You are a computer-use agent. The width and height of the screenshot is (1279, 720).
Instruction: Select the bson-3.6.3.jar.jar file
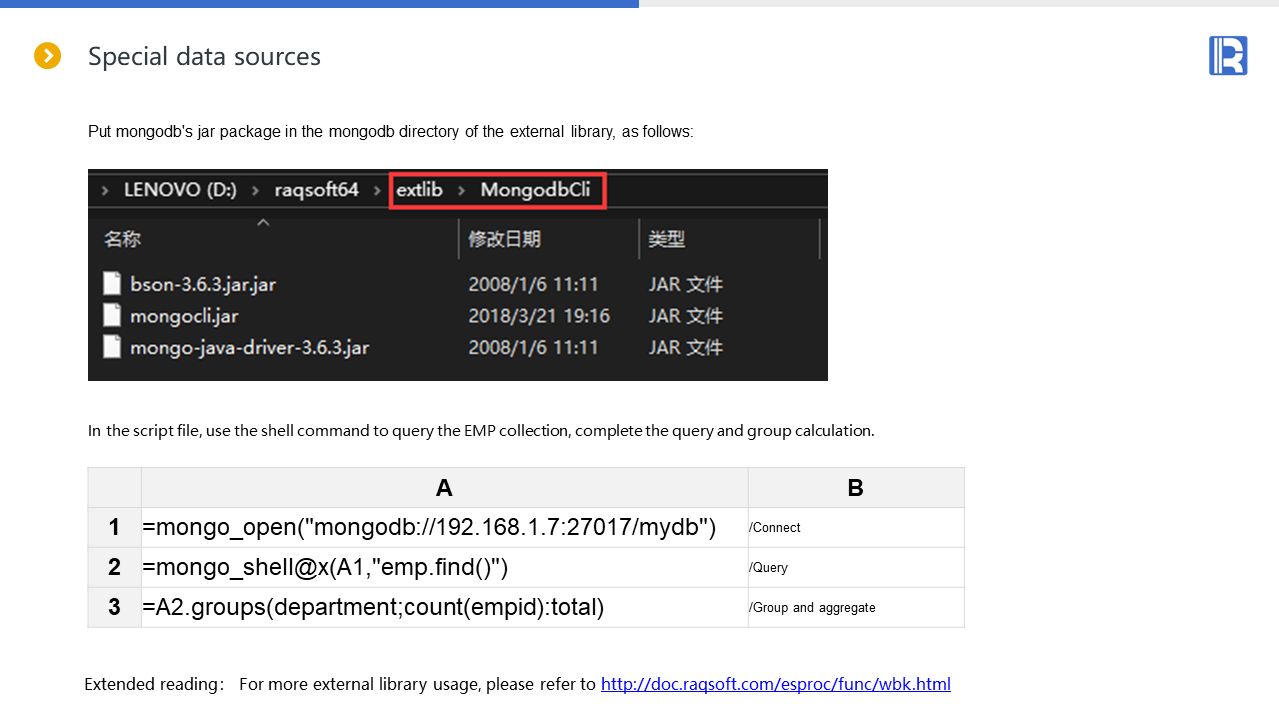click(203, 284)
